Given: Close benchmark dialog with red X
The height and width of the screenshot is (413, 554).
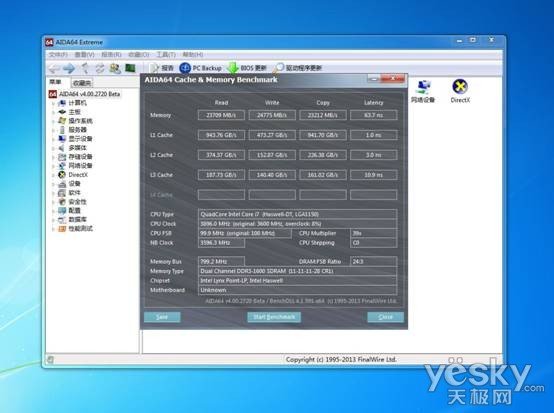Looking at the screenshot, I should click(x=392, y=78).
